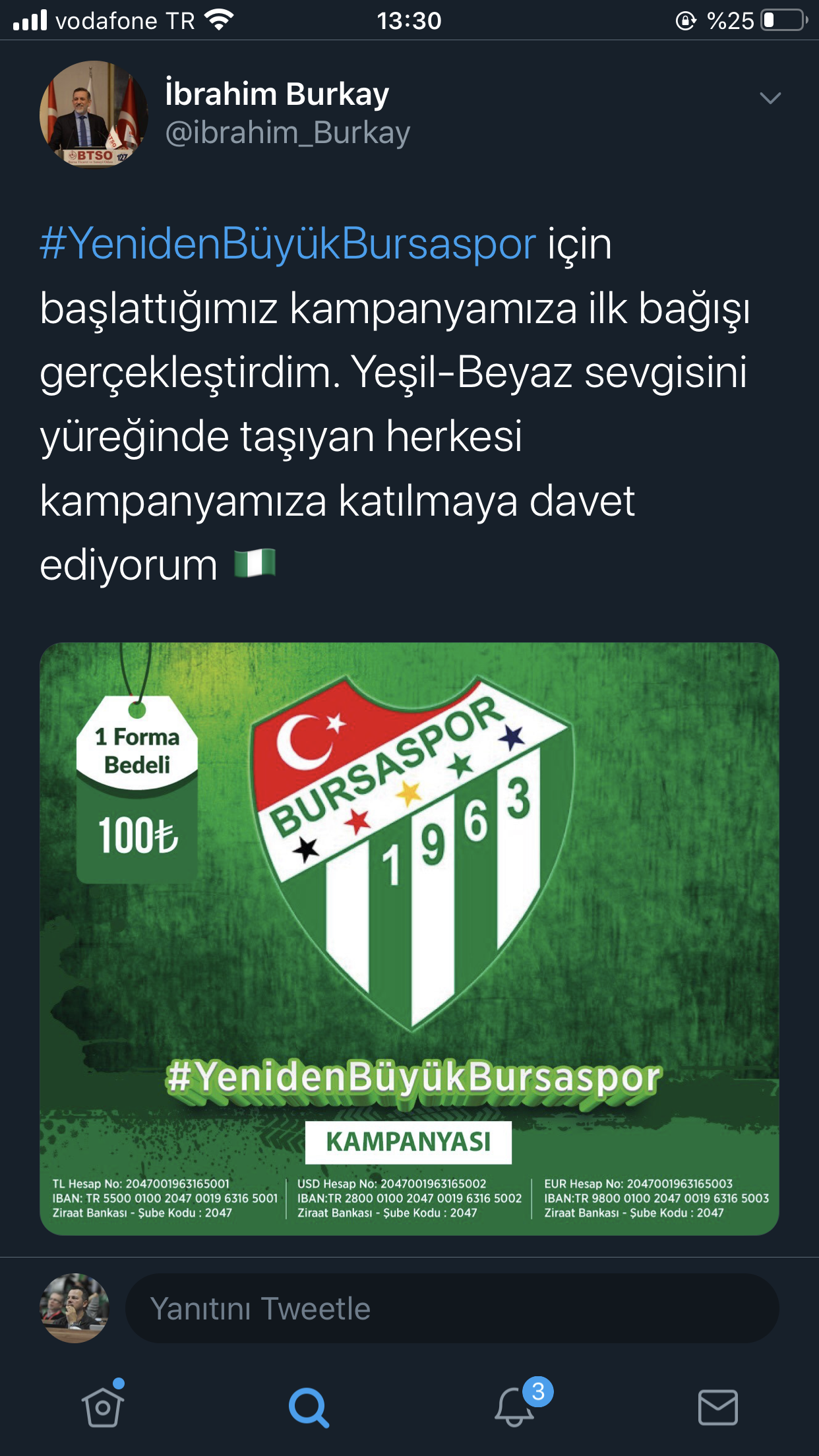Screen dimensions: 819x1456
Task: Open the Bursaspor campaign image
Action: (409, 938)
